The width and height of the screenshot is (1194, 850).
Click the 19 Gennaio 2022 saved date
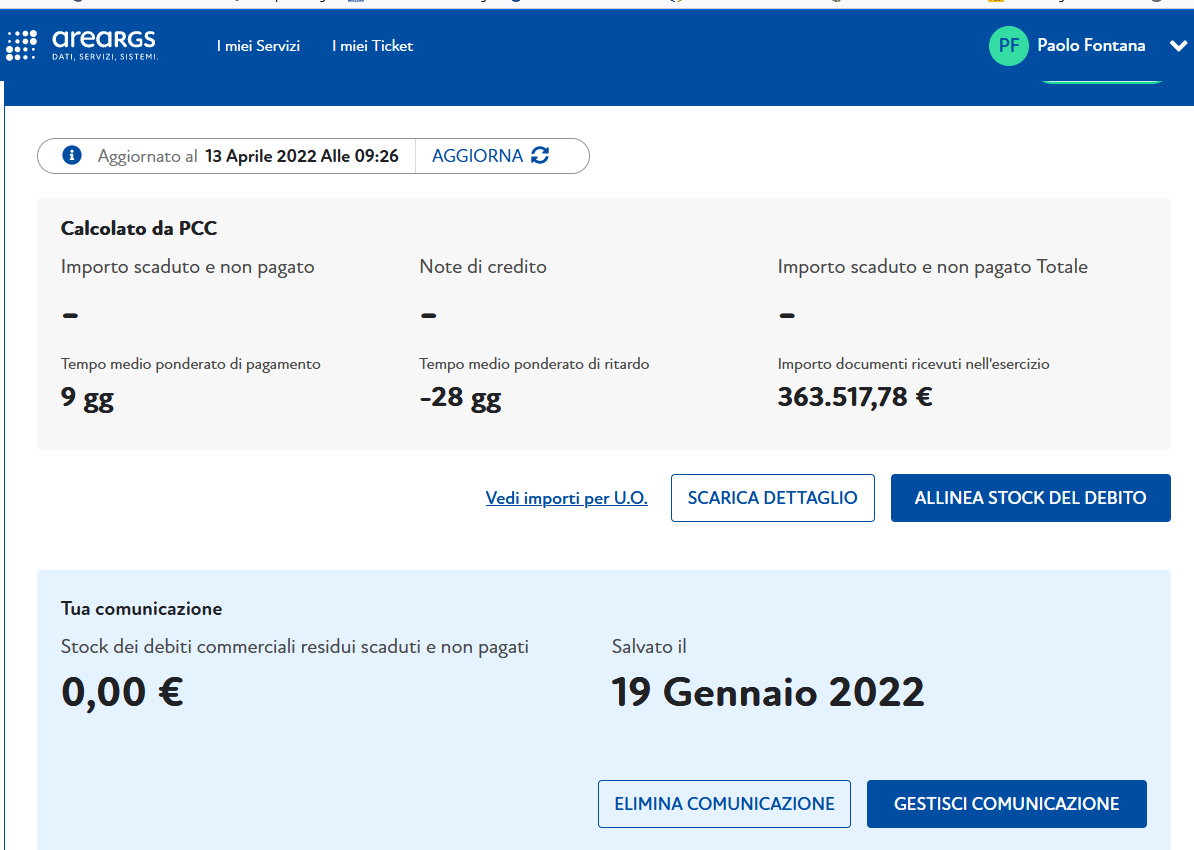click(x=767, y=691)
